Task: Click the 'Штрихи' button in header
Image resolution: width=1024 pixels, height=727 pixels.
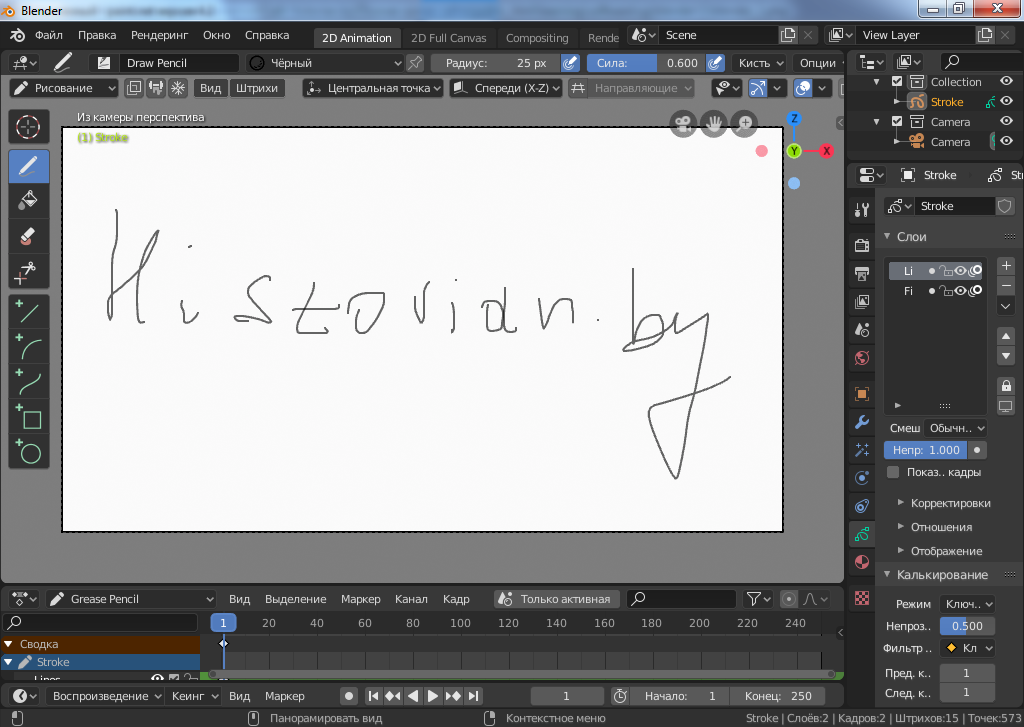Action: click(257, 88)
